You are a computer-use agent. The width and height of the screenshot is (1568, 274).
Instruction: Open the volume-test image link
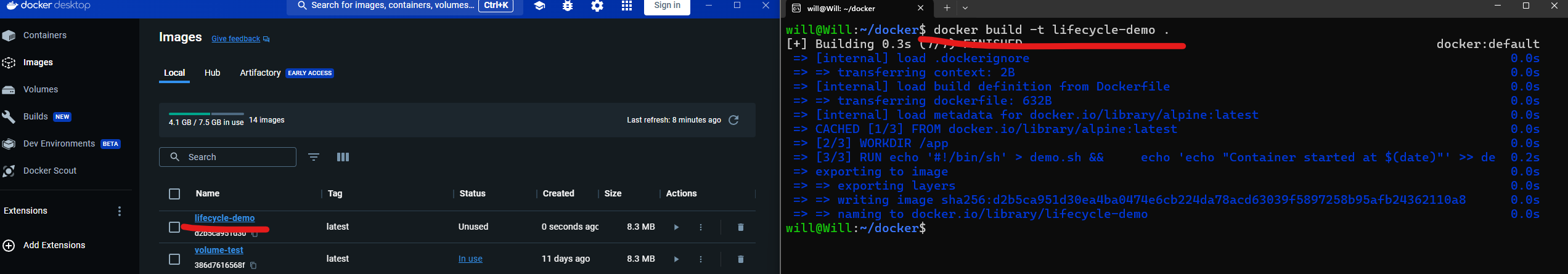pyautogui.click(x=219, y=250)
